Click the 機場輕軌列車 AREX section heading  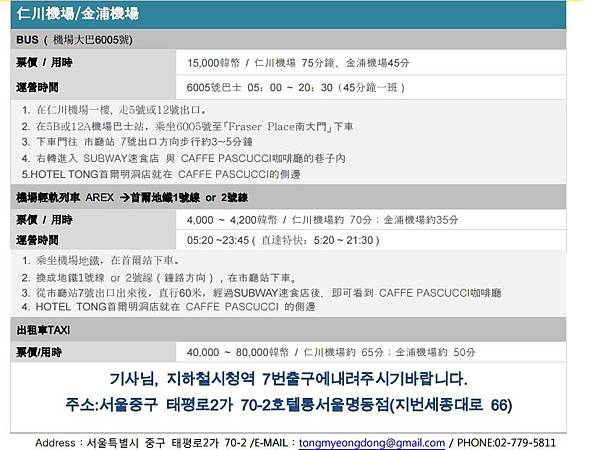132,197
